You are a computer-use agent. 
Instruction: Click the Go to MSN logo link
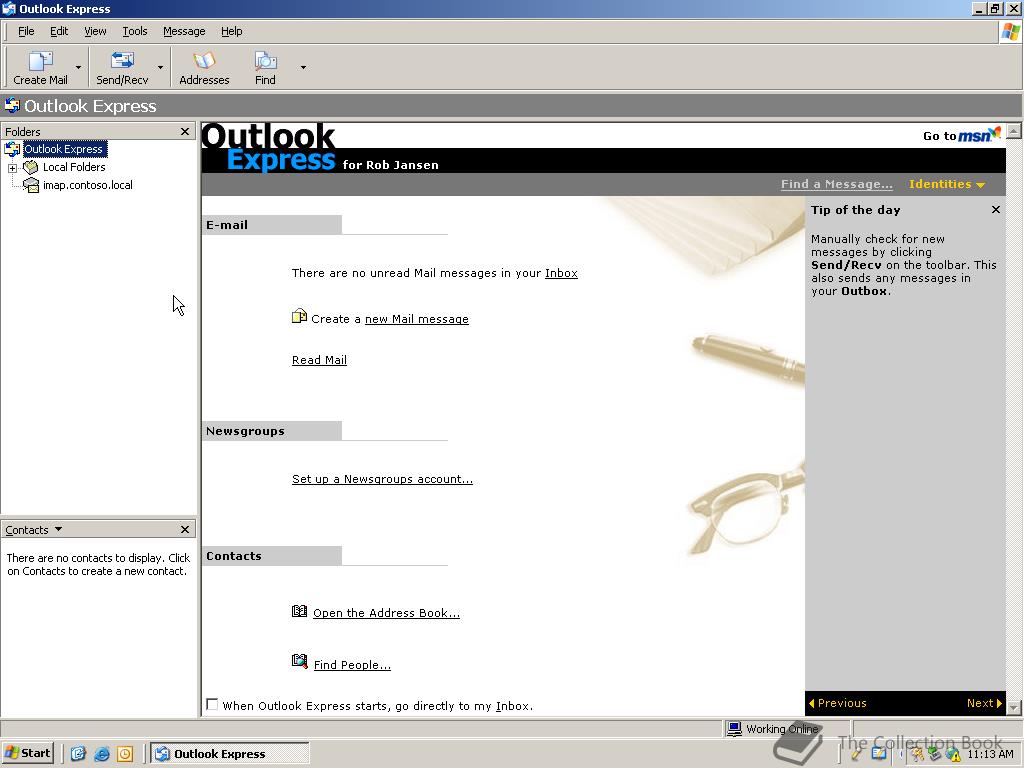(x=961, y=135)
